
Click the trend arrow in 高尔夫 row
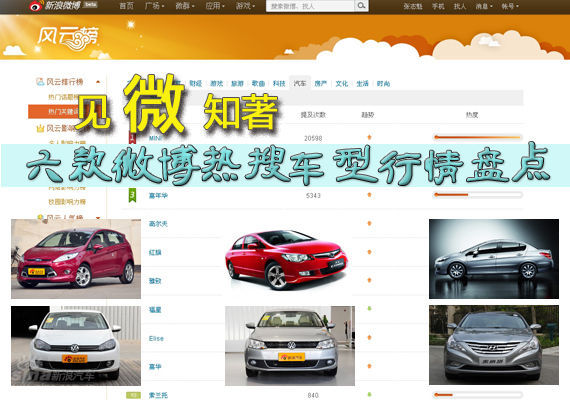click(x=369, y=223)
